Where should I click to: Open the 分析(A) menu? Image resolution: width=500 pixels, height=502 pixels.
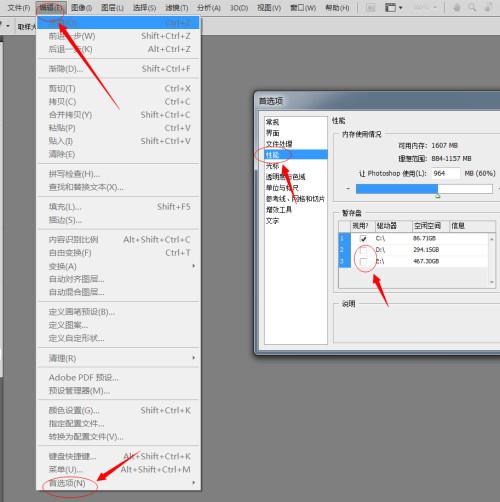pos(209,8)
